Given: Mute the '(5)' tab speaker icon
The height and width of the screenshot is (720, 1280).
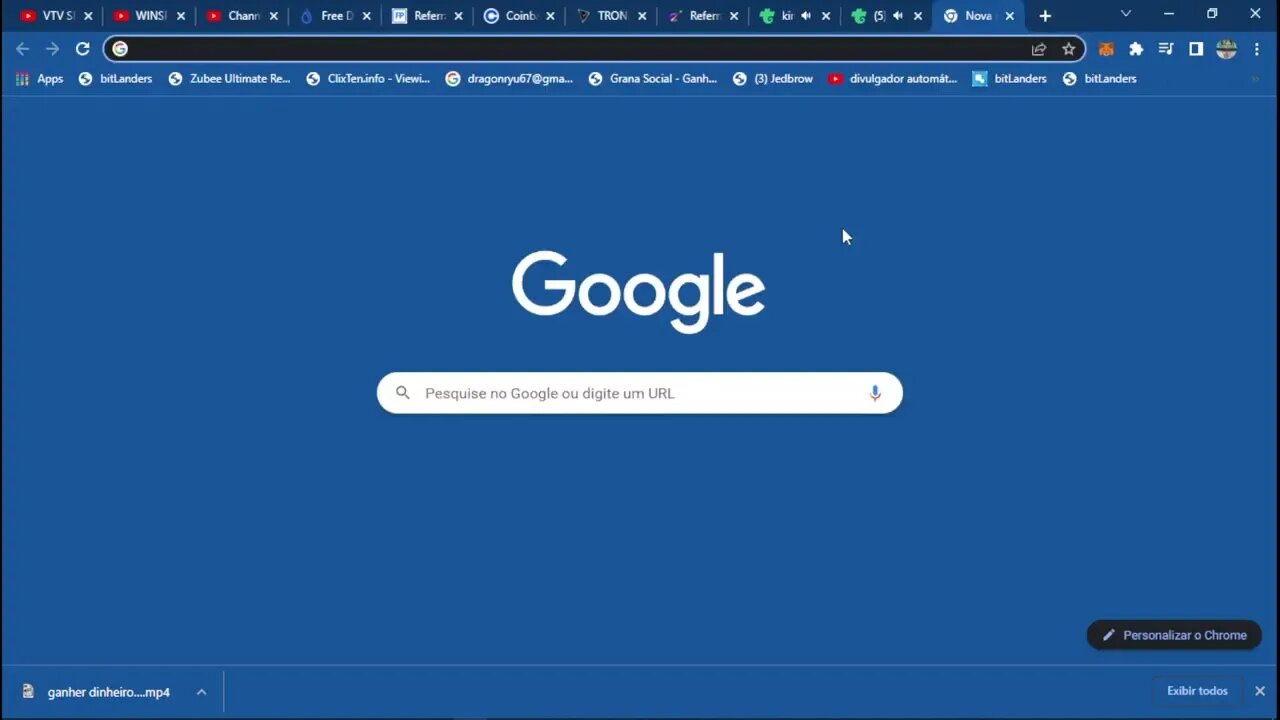Looking at the screenshot, I should [898, 16].
